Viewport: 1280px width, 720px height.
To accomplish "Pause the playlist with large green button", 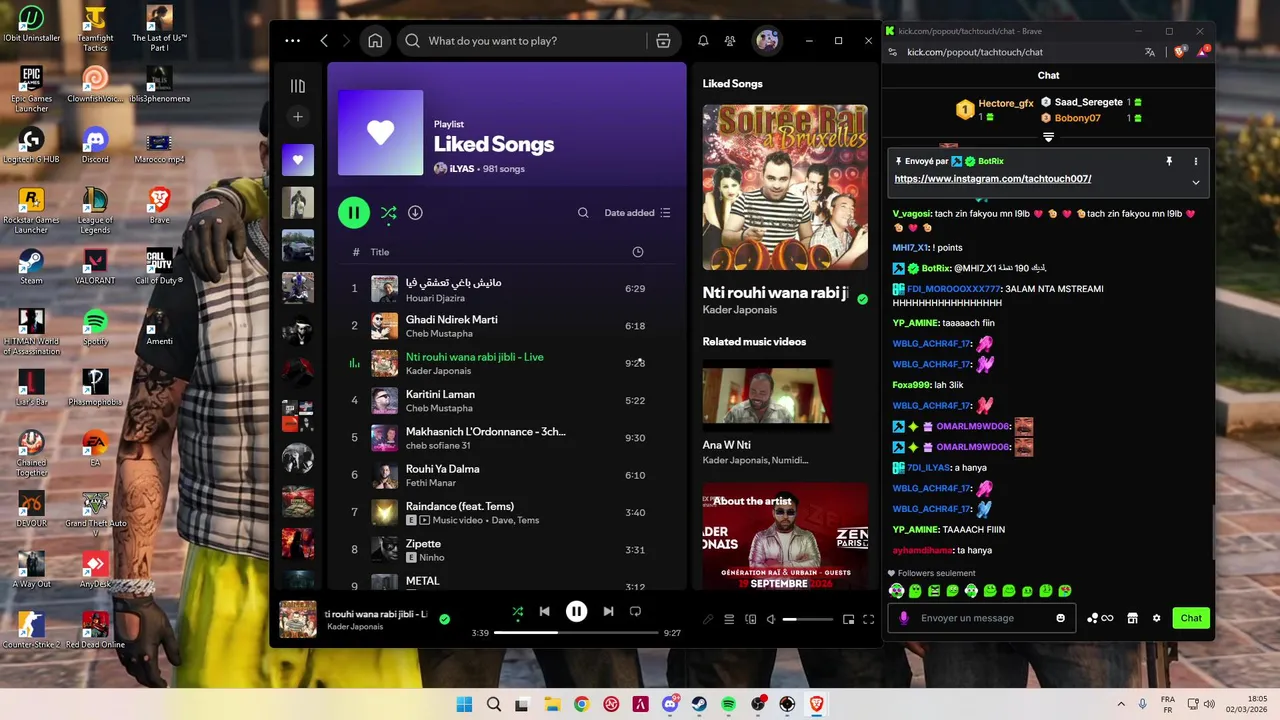I will (353, 212).
